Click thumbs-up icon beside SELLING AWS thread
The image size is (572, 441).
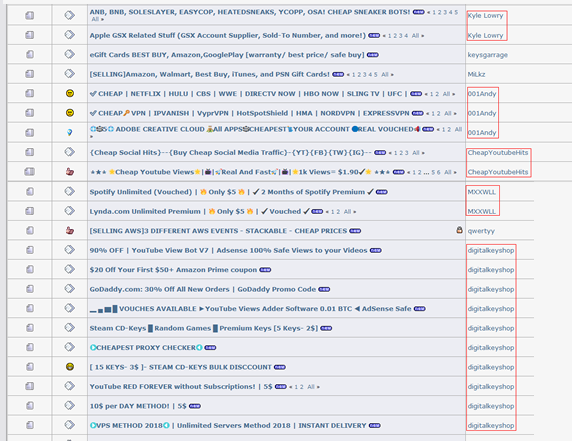tap(70, 230)
